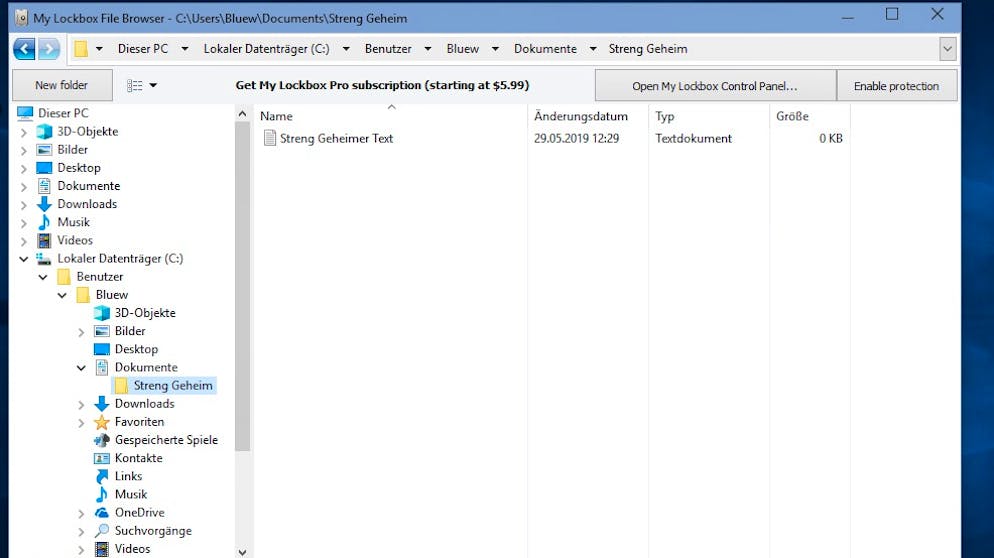This screenshot has height=558, width=994.
Task: Click the Links shortcut icon
Action: click(101, 476)
